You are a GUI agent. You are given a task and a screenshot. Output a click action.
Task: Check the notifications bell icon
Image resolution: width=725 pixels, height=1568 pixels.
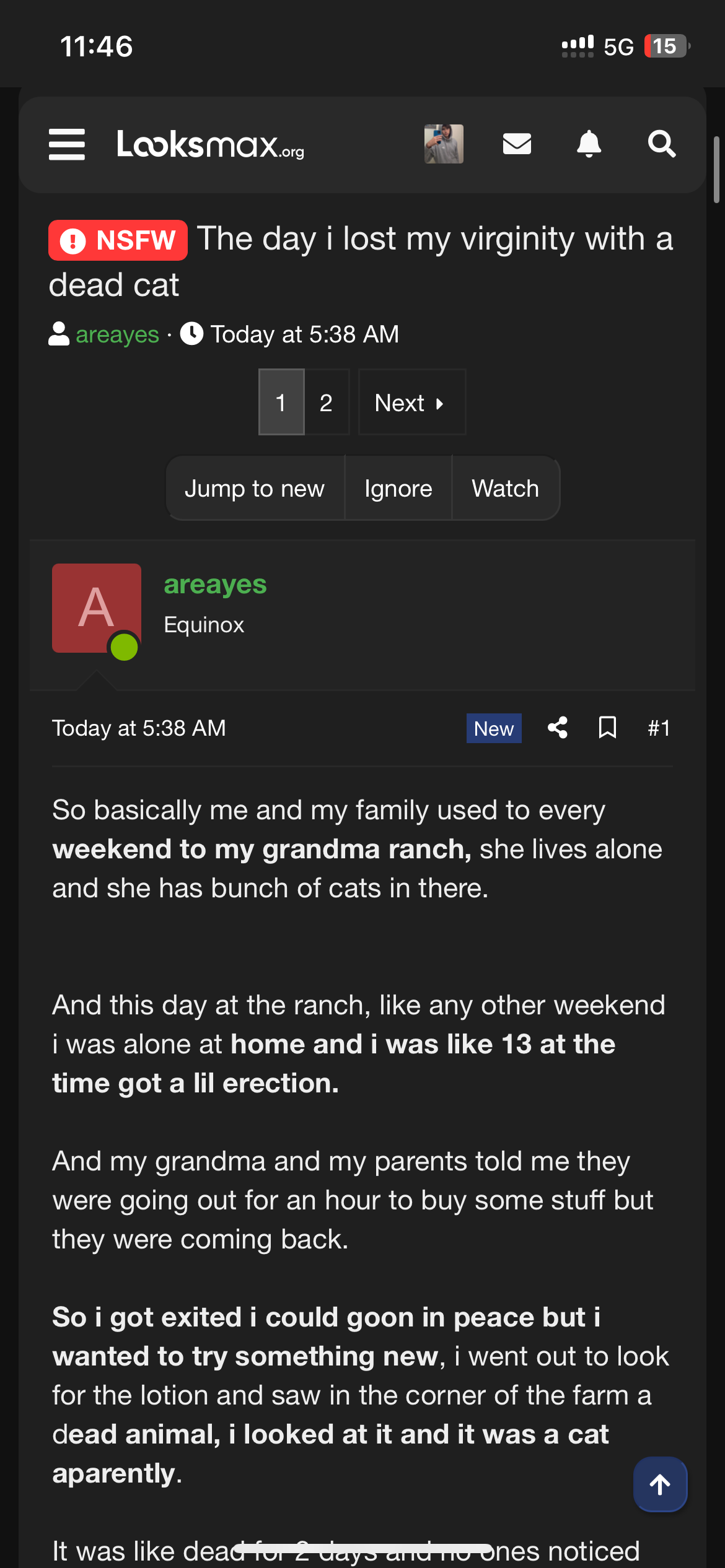(589, 144)
